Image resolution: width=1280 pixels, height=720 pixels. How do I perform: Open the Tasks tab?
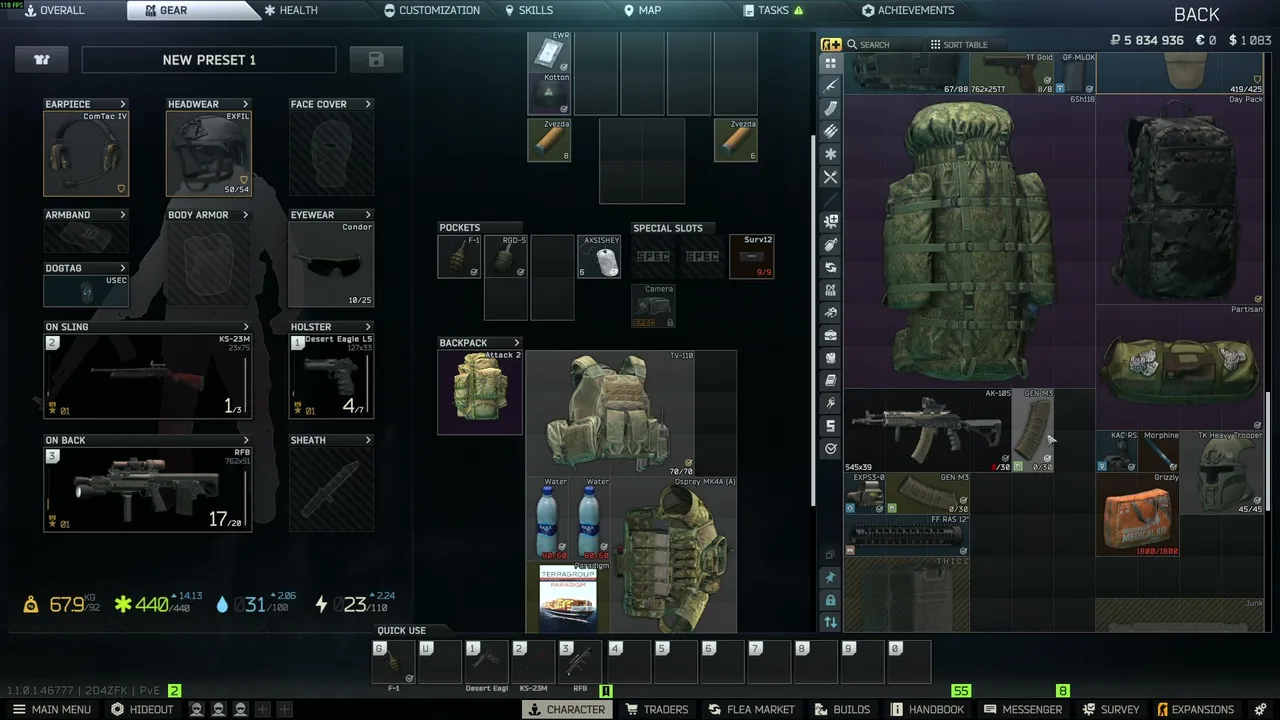click(773, 11)
